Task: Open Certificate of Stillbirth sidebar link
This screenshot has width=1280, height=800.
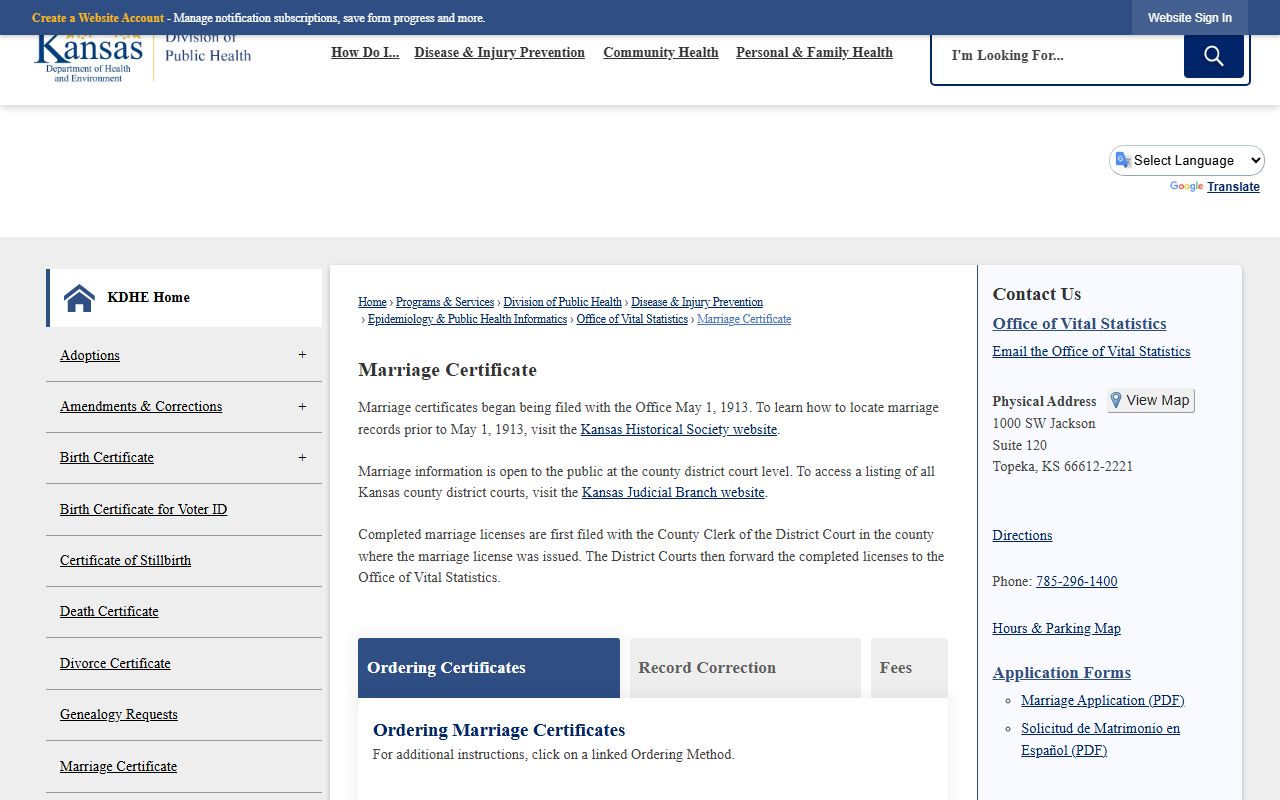Action: point(125,560)
